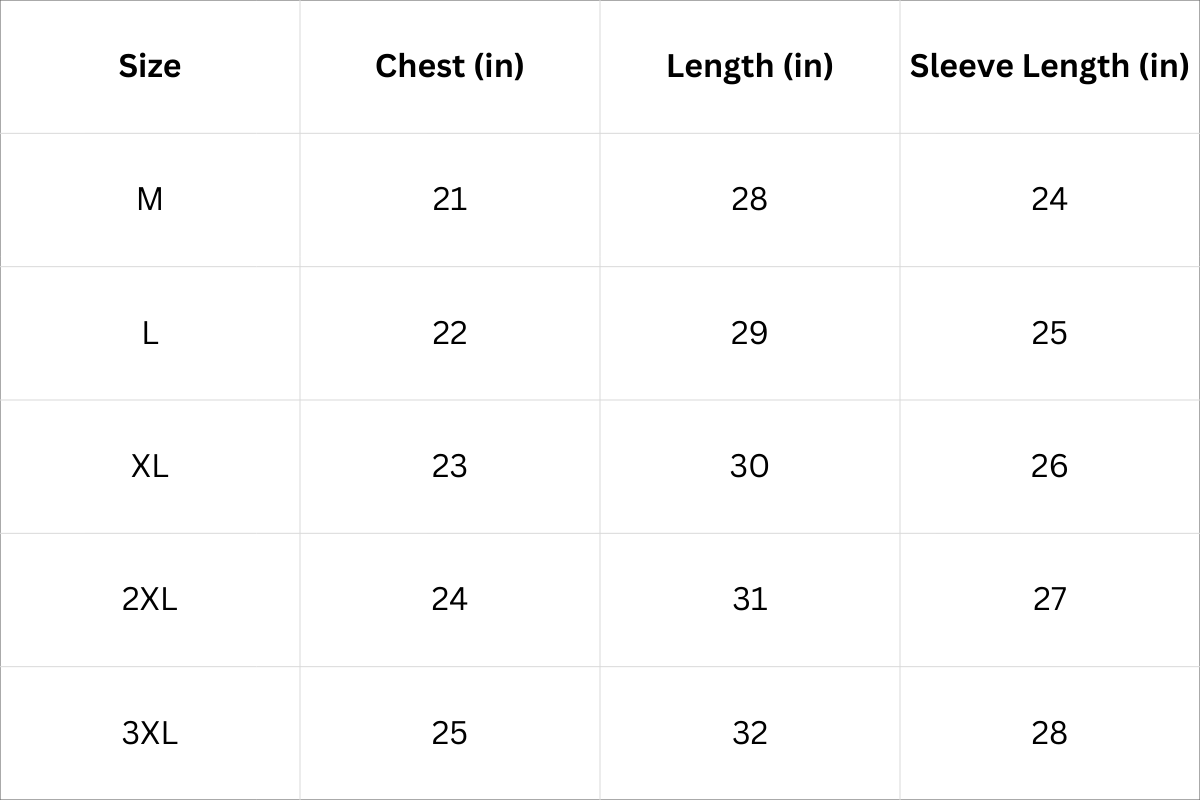Select the L size cell
Image resolution: width=1200 pixels, height=800 pixels.
(150, 333)
